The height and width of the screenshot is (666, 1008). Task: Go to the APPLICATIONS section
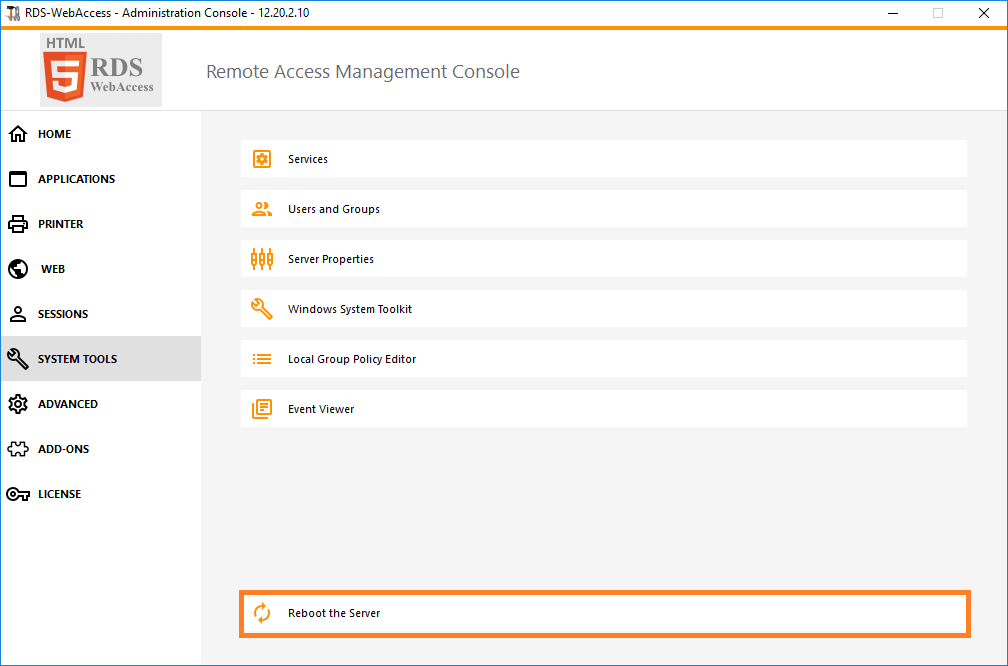tap(101, 179)
